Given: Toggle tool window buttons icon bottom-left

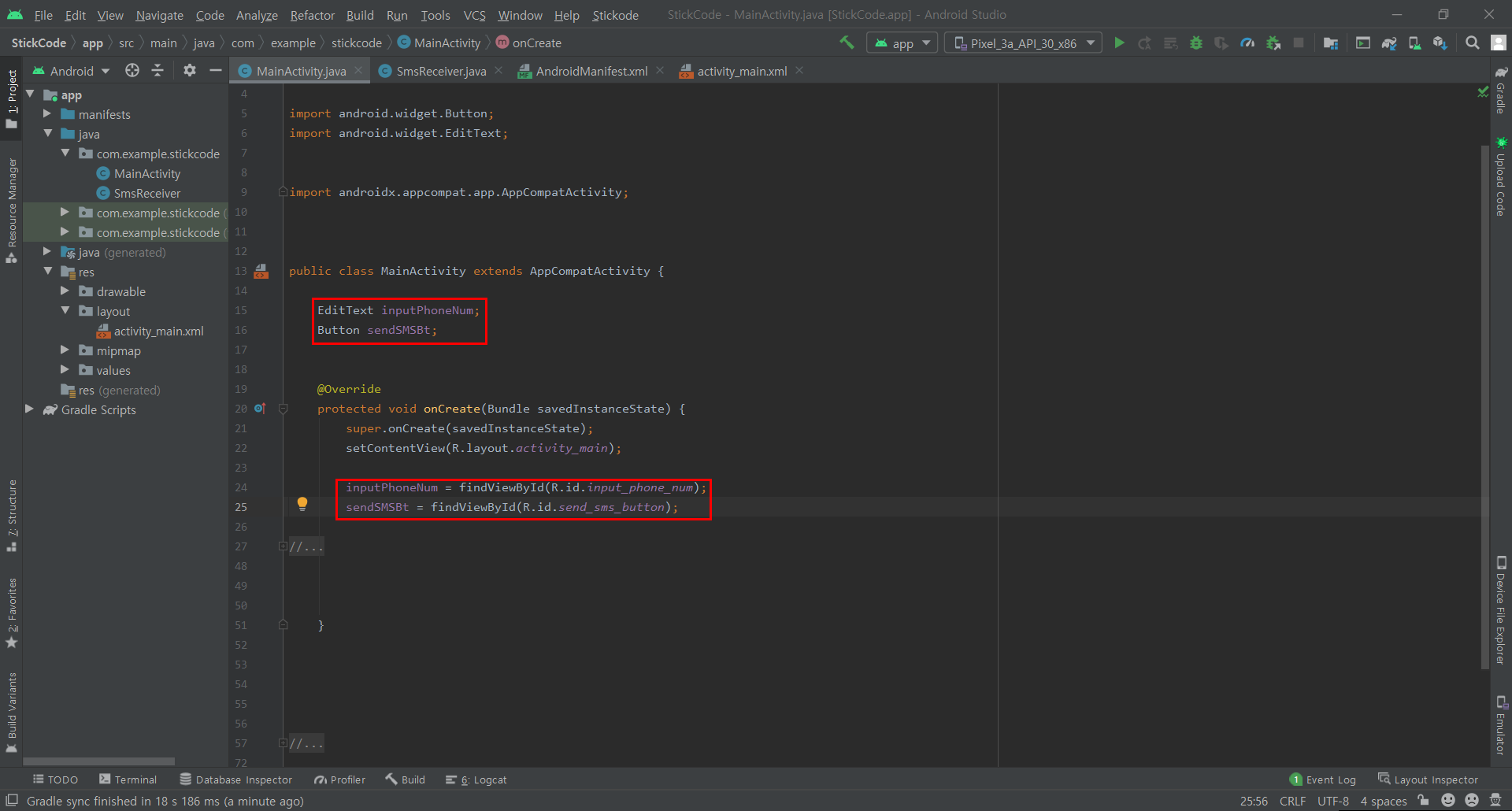Looking at the screenshot, I should tap(12, 800).
